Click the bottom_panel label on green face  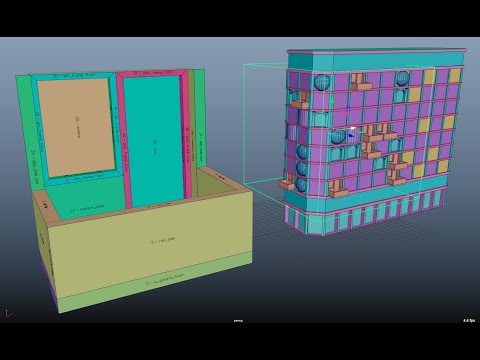tap(87, 209)
